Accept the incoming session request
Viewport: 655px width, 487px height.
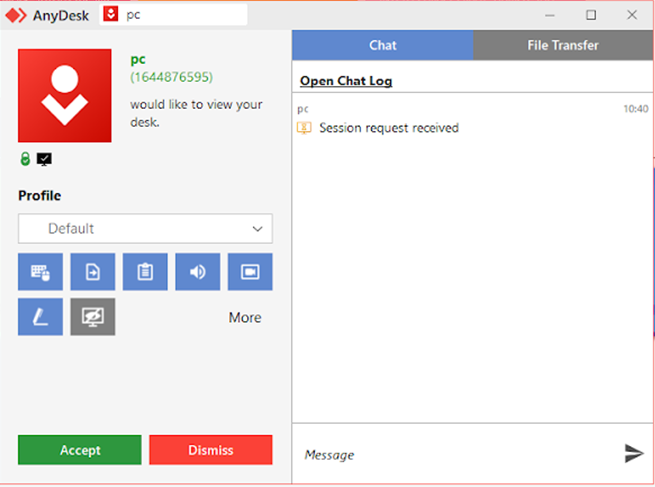[80, 450]
